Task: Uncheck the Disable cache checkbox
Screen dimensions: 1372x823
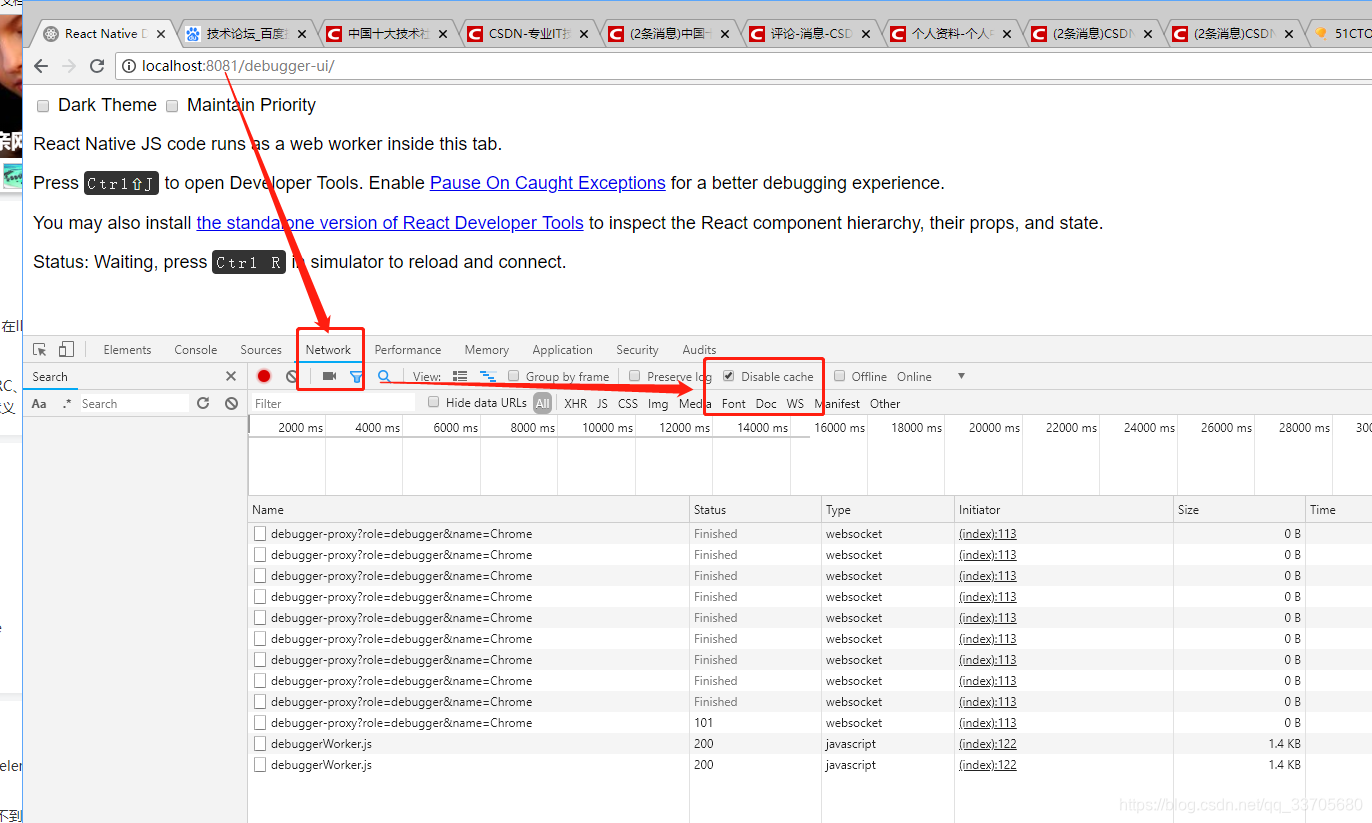Action: coord(729,376)
